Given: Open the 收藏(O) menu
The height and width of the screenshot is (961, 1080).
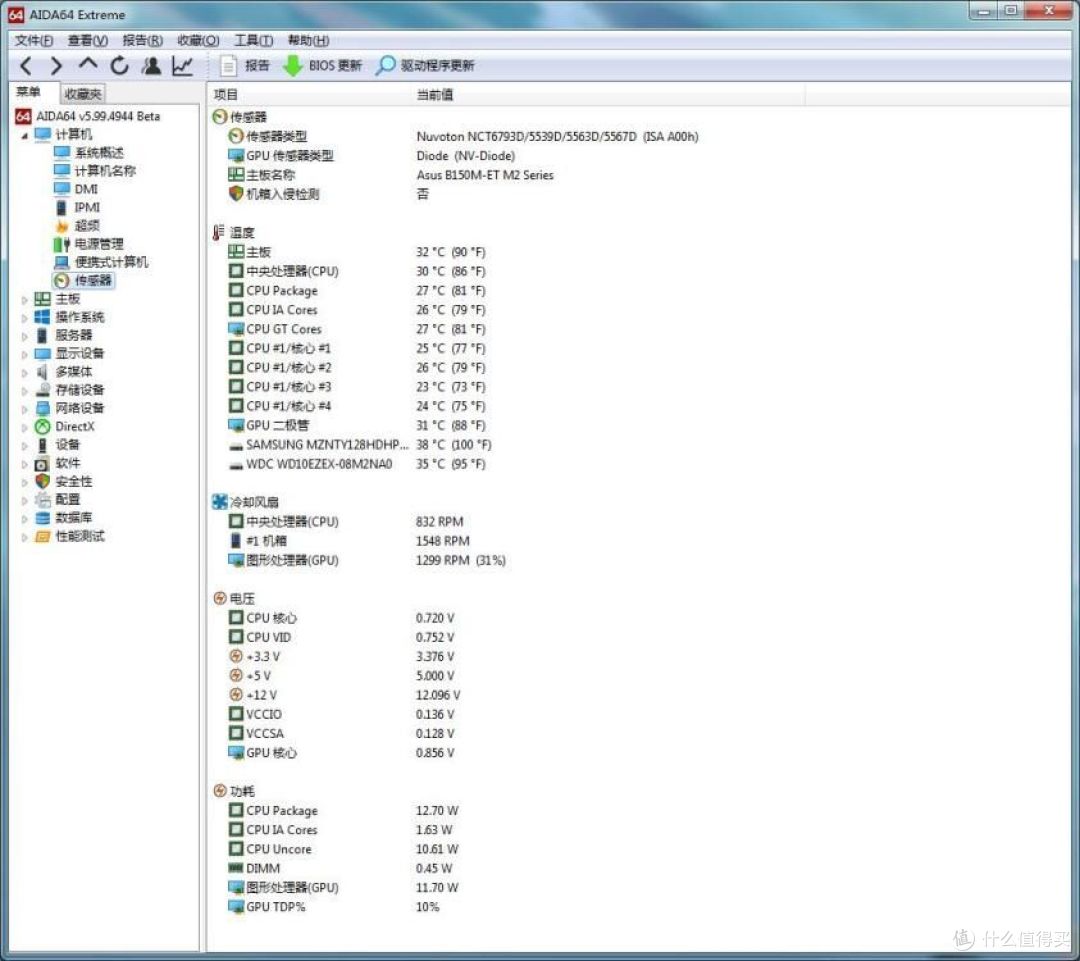Looking at the screenshot, I should click(198, 41).
